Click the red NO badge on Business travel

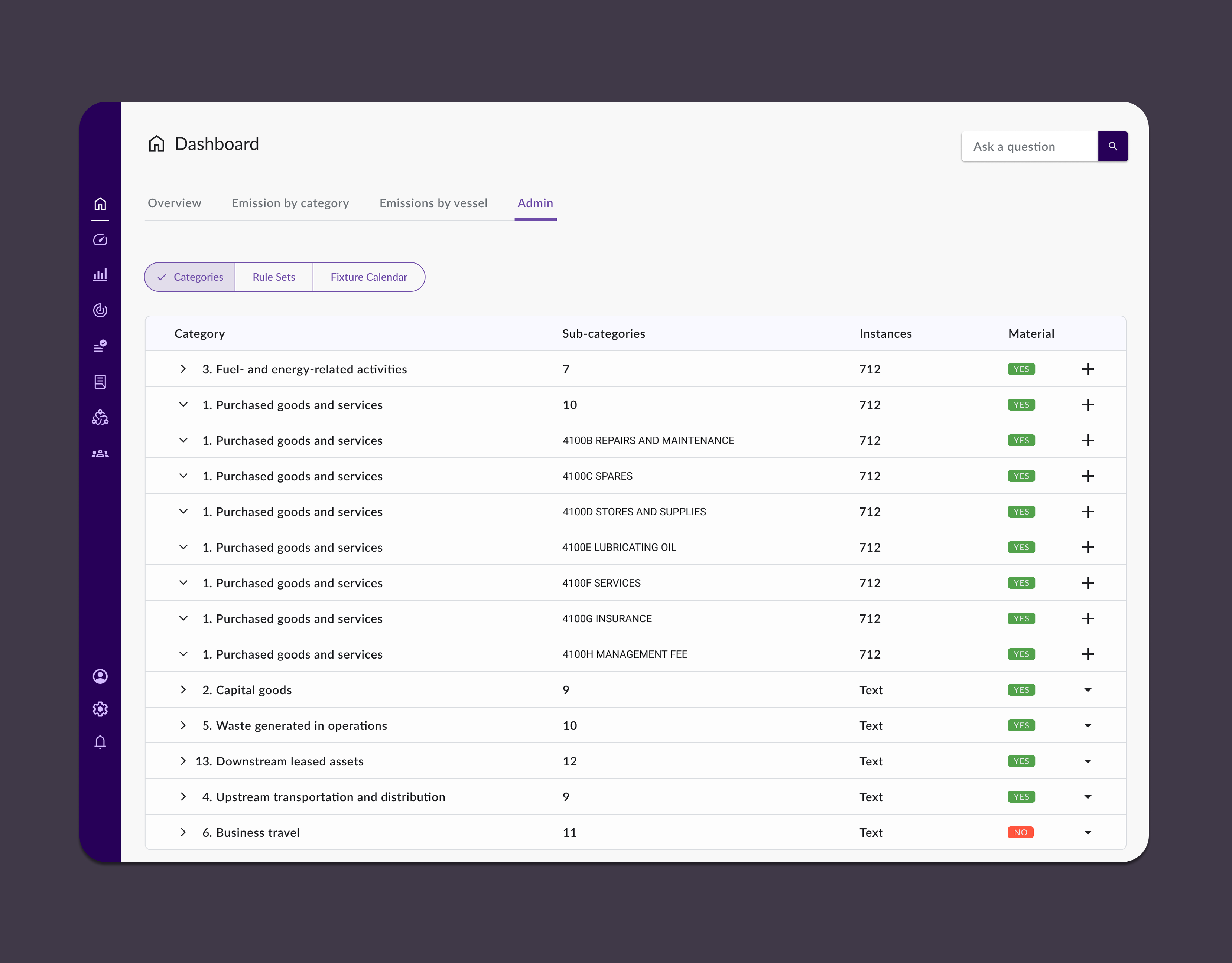[1020, 832]
